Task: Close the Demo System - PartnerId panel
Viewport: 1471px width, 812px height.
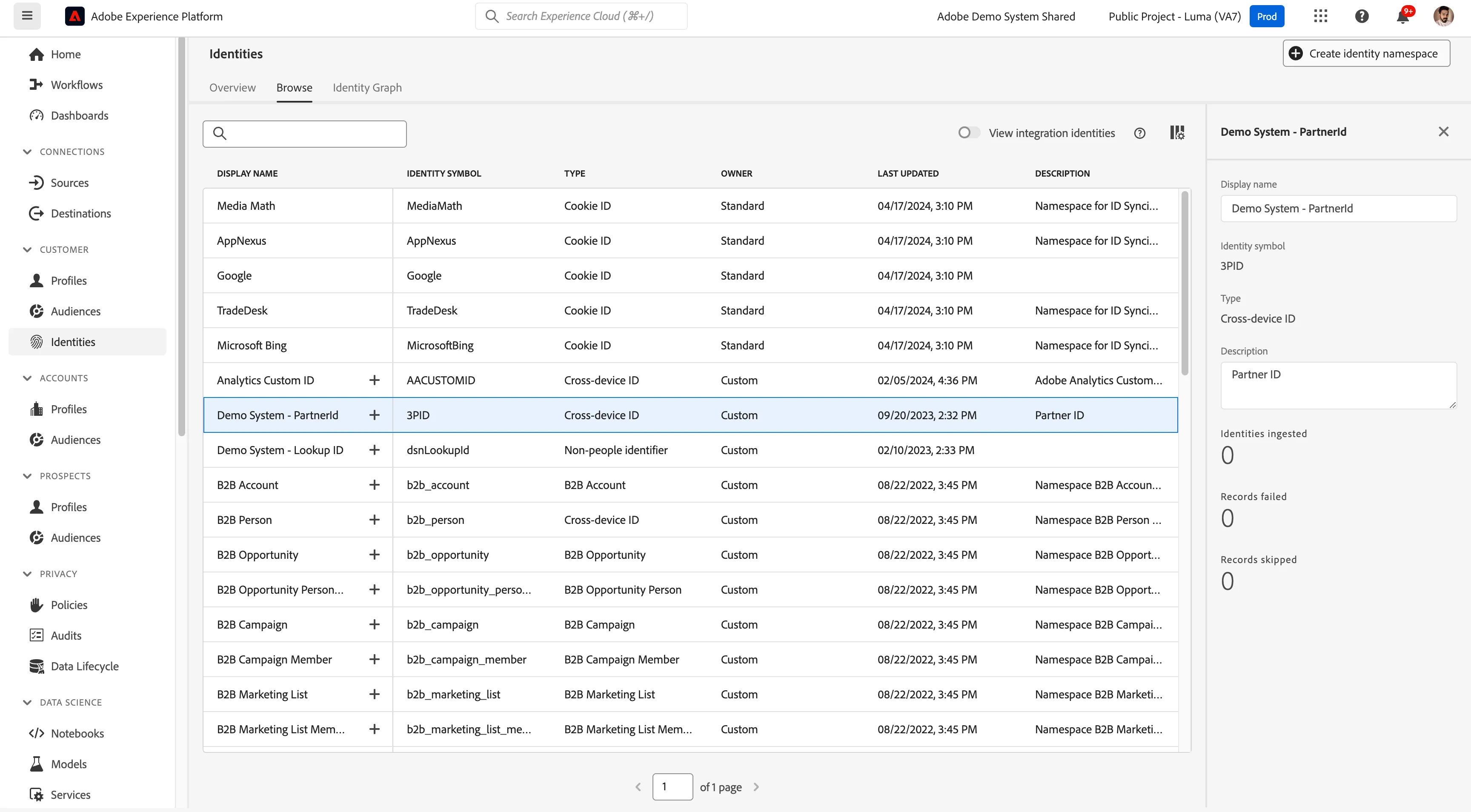Action: pyautogui.click(x=1443, y=132)
